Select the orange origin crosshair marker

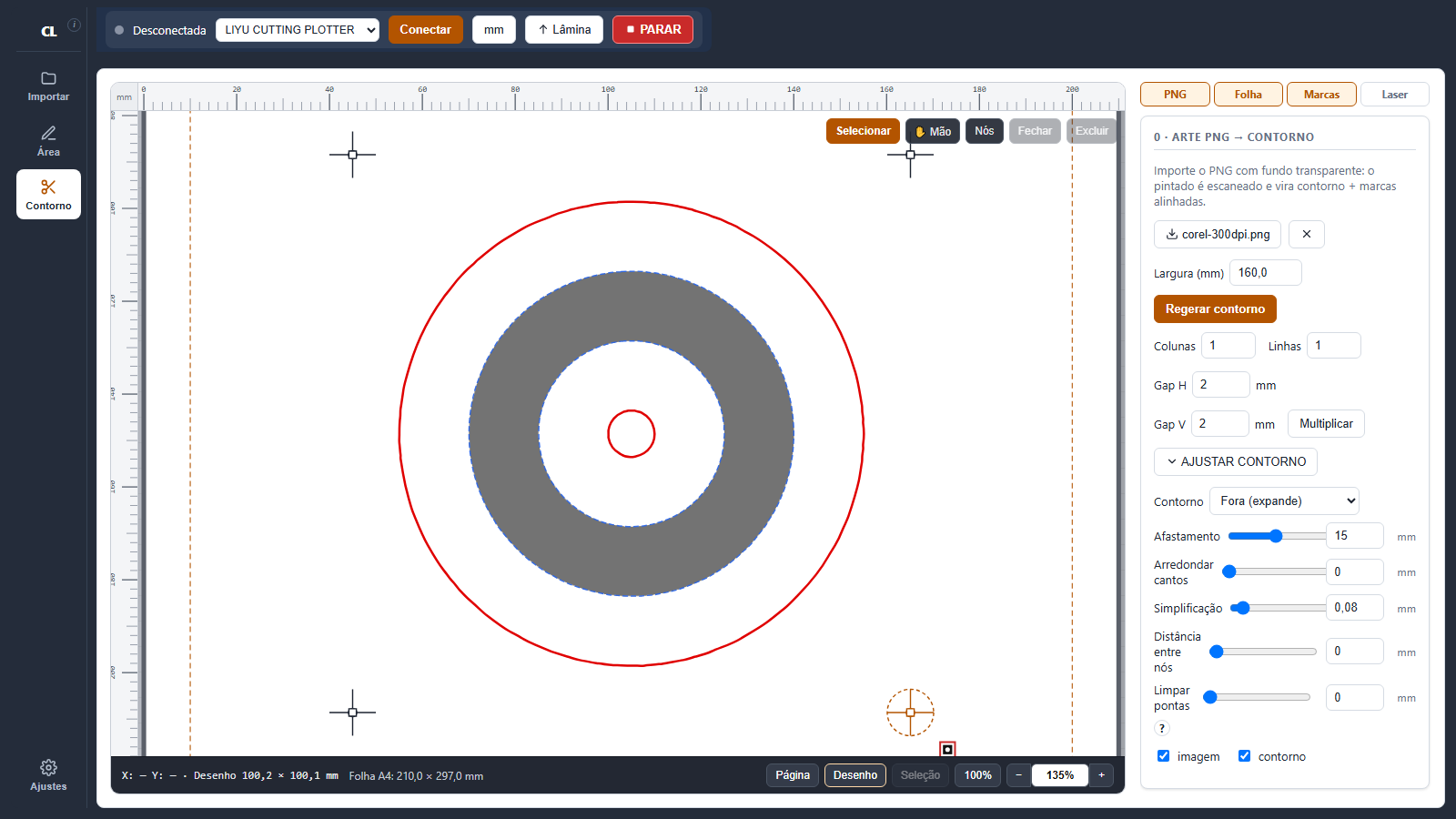[910, 713]
